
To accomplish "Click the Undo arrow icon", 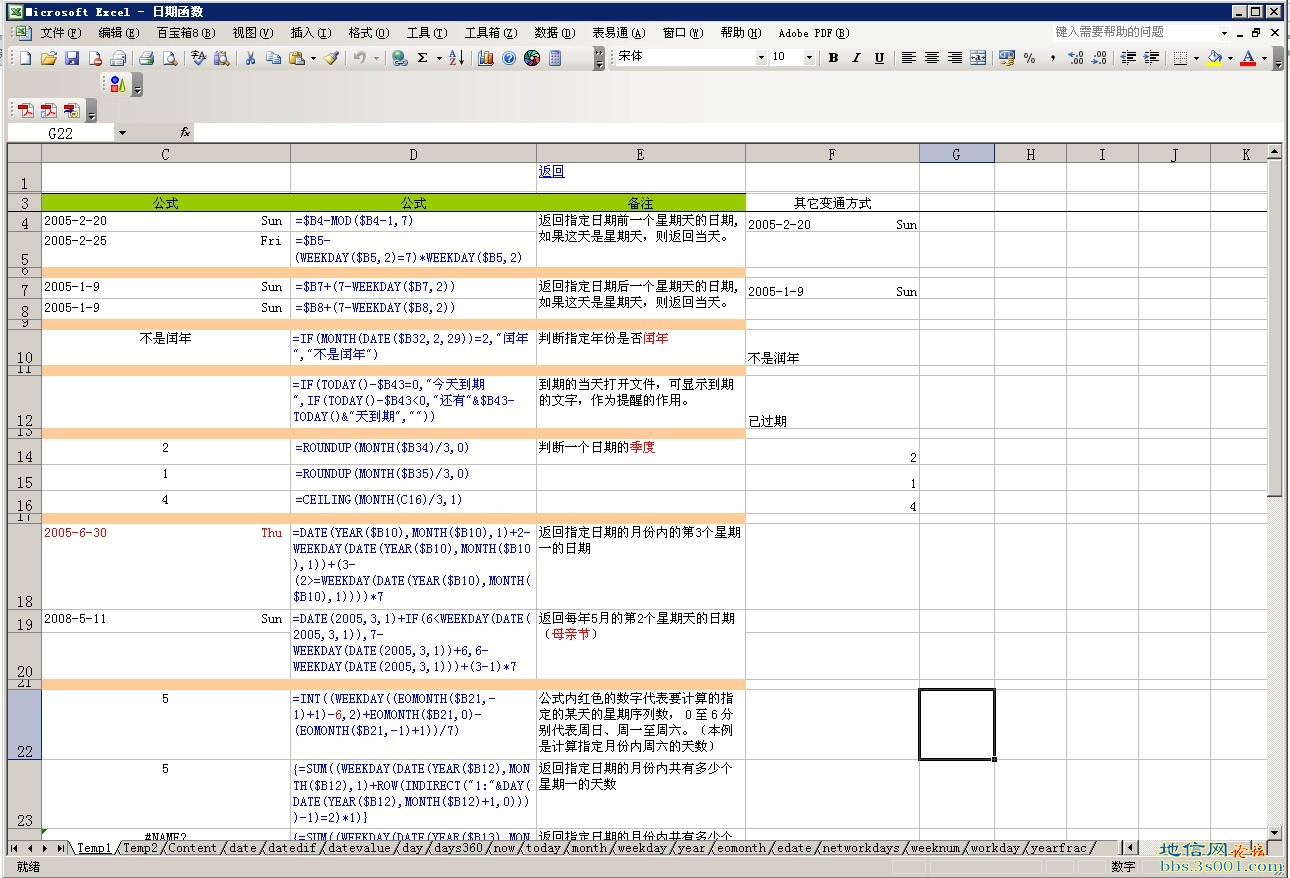I will 360,58.
